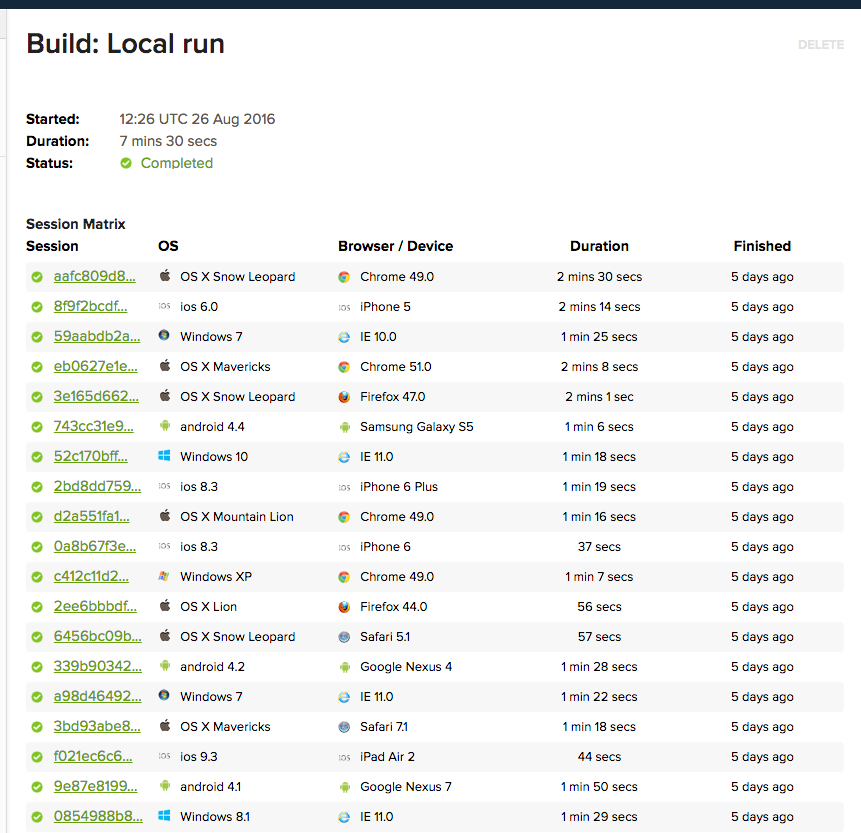Open session 743cc31e9 for Samsung Galaxy S5

click(93, 427)
